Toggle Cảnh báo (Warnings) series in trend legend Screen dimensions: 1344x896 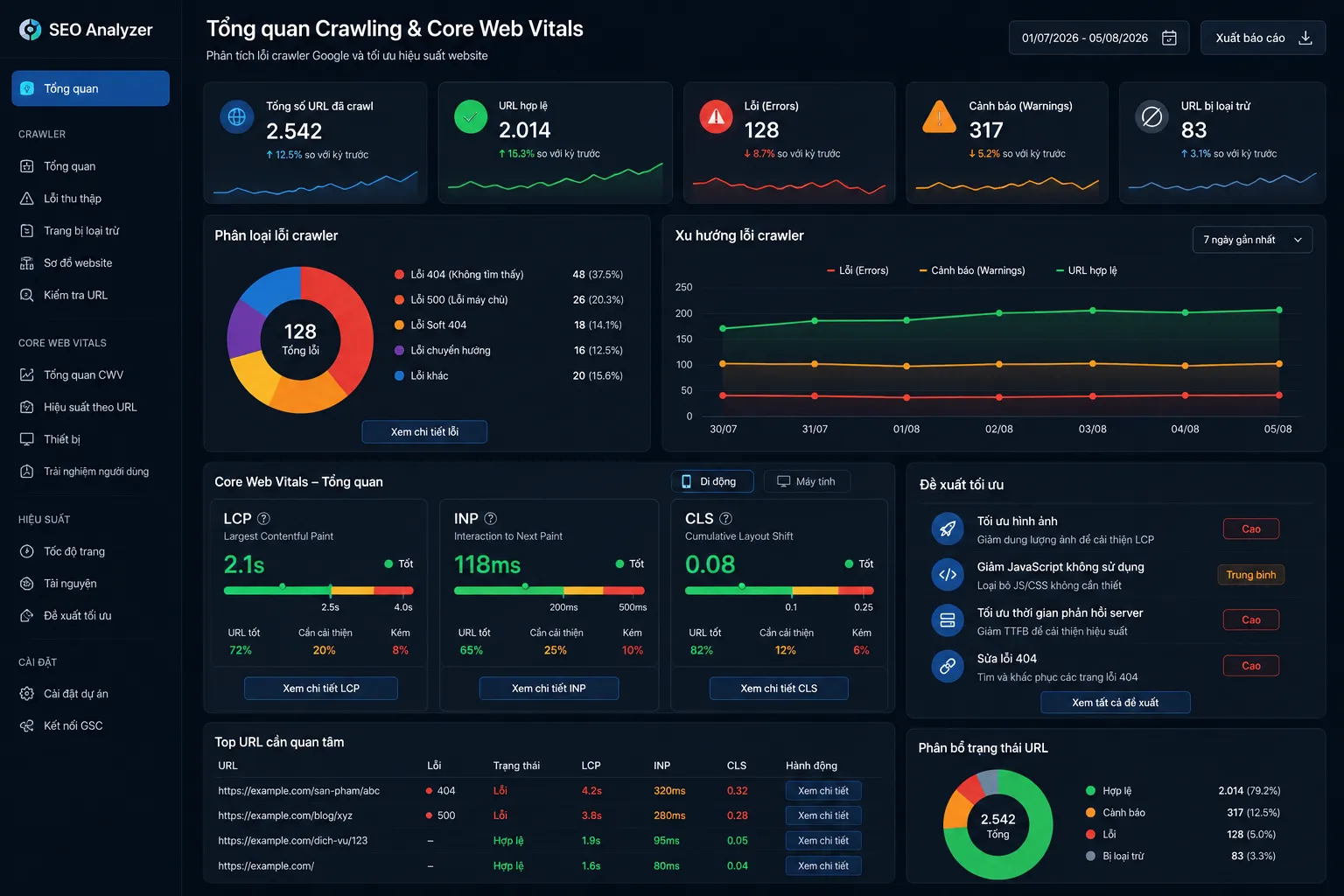tap(972, 270)
